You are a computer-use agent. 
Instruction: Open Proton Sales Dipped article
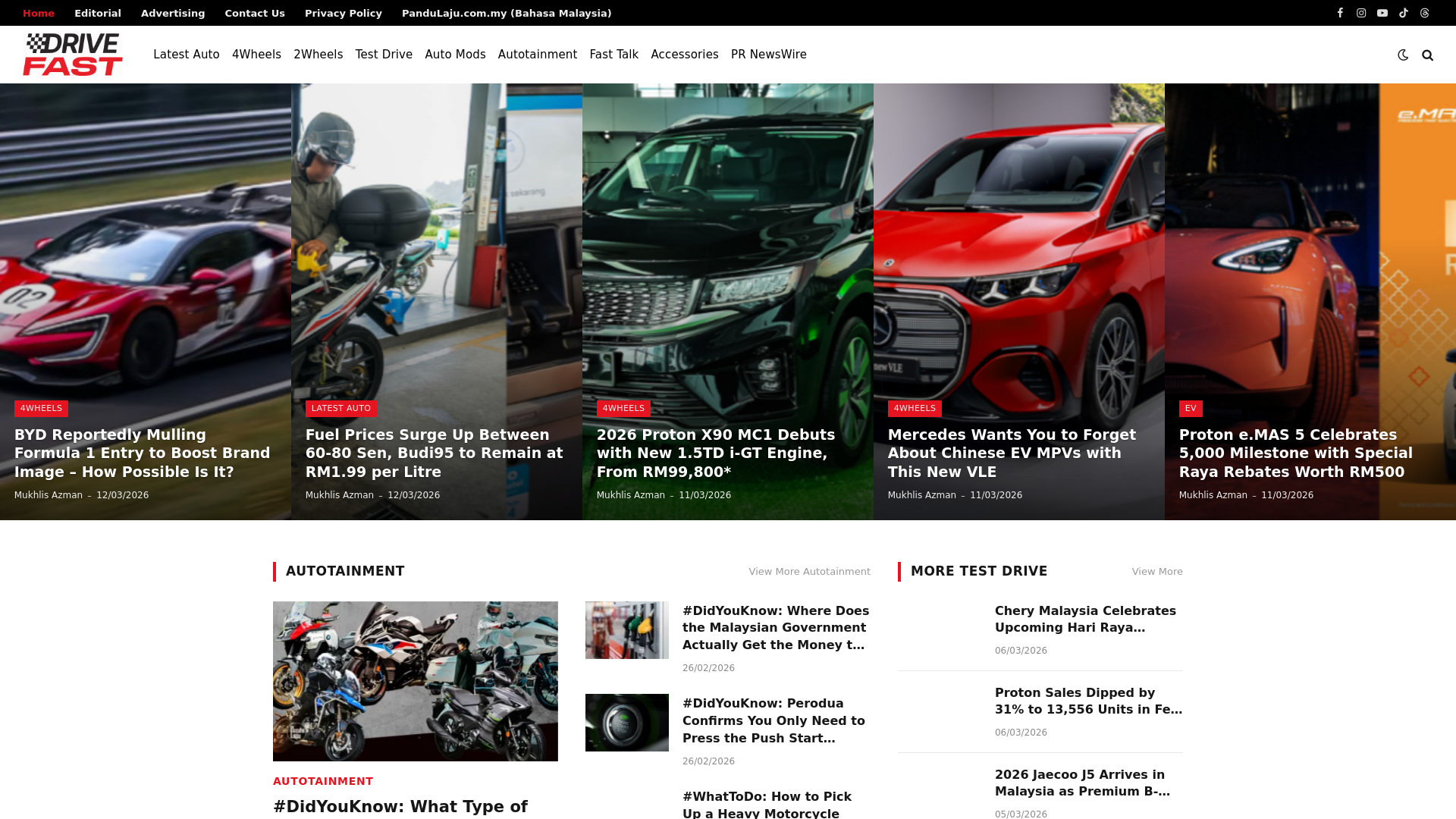pyautogui.click(x=1088, y=701)
